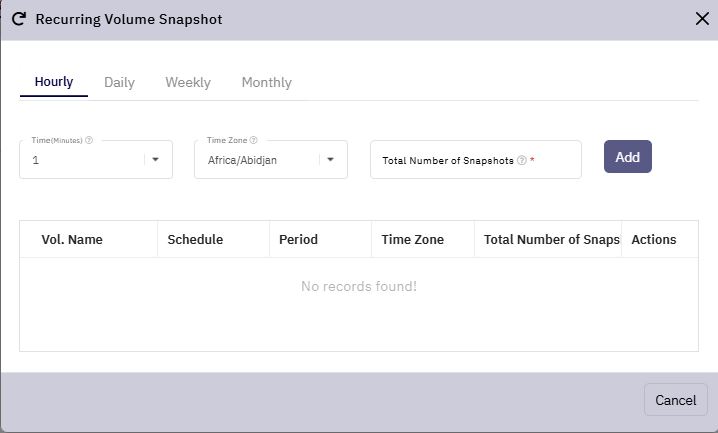This screenshot has height=433, width=718.
Task: Click the Time Zone column header
Action: click(413, 239)
